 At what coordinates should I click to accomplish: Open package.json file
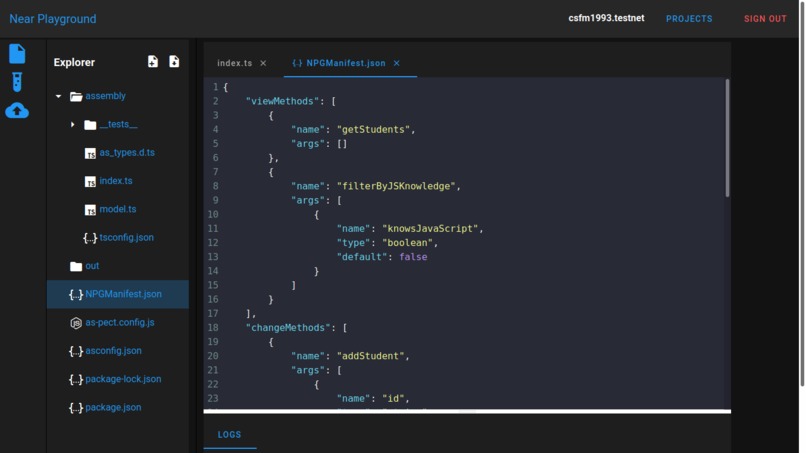click(x=113, y=407)
